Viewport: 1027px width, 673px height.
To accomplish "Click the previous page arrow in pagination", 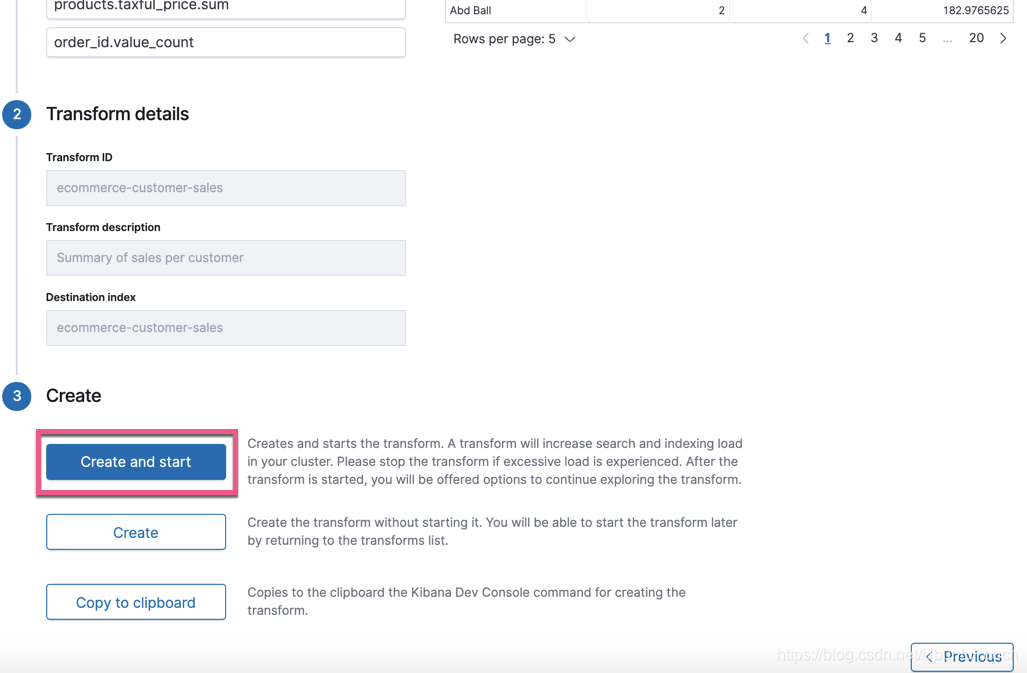I will [x=806, y=38].
